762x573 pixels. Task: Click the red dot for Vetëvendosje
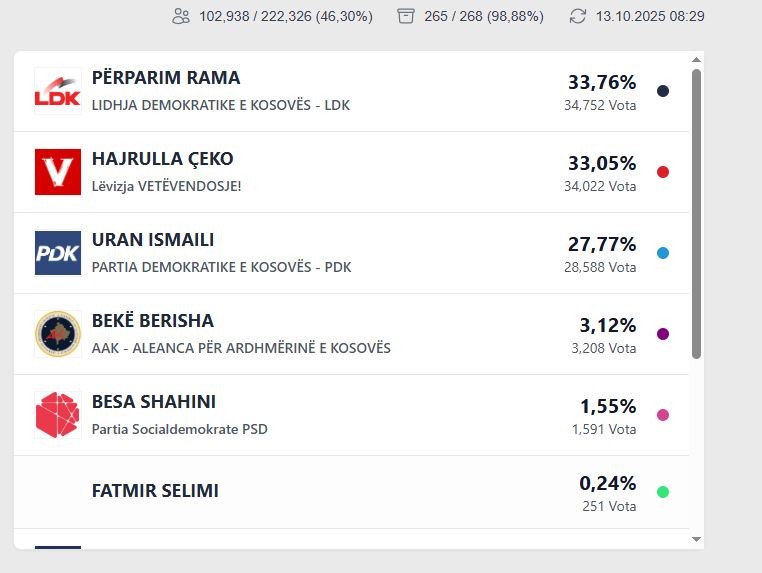pos(663,172)
